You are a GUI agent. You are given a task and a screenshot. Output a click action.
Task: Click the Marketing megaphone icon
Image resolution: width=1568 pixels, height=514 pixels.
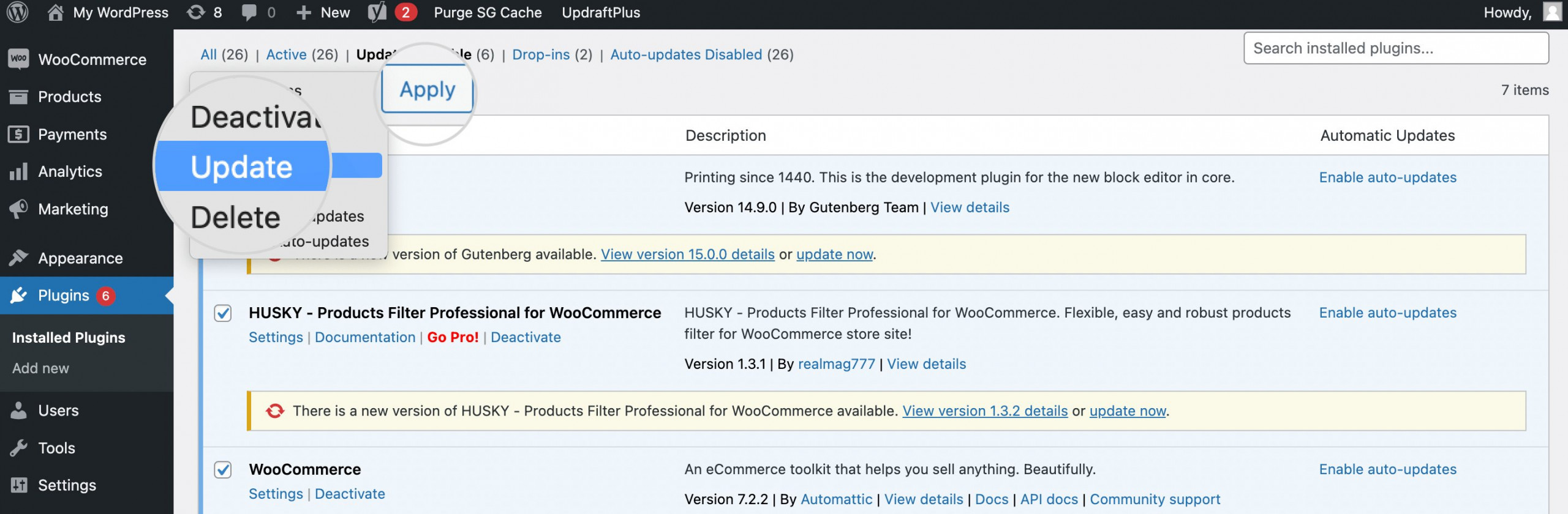pos(19,209)
